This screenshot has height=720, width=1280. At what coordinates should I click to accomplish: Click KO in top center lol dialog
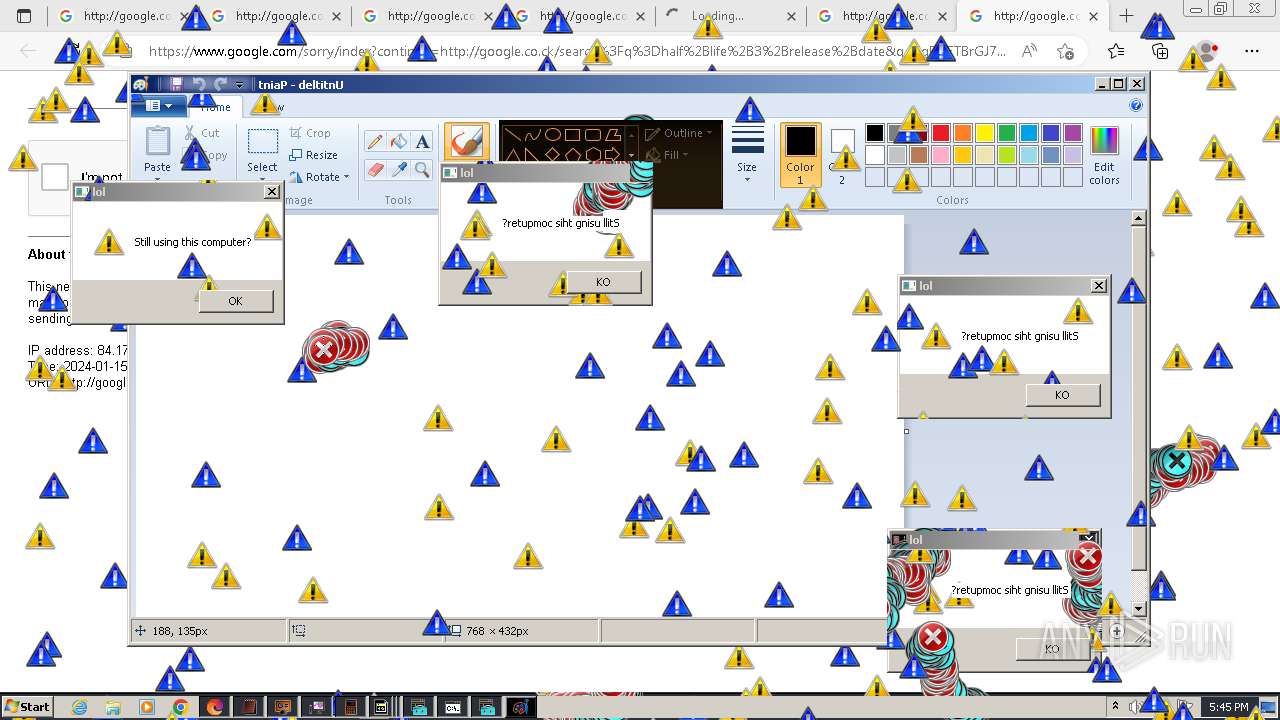coord(603,282)
